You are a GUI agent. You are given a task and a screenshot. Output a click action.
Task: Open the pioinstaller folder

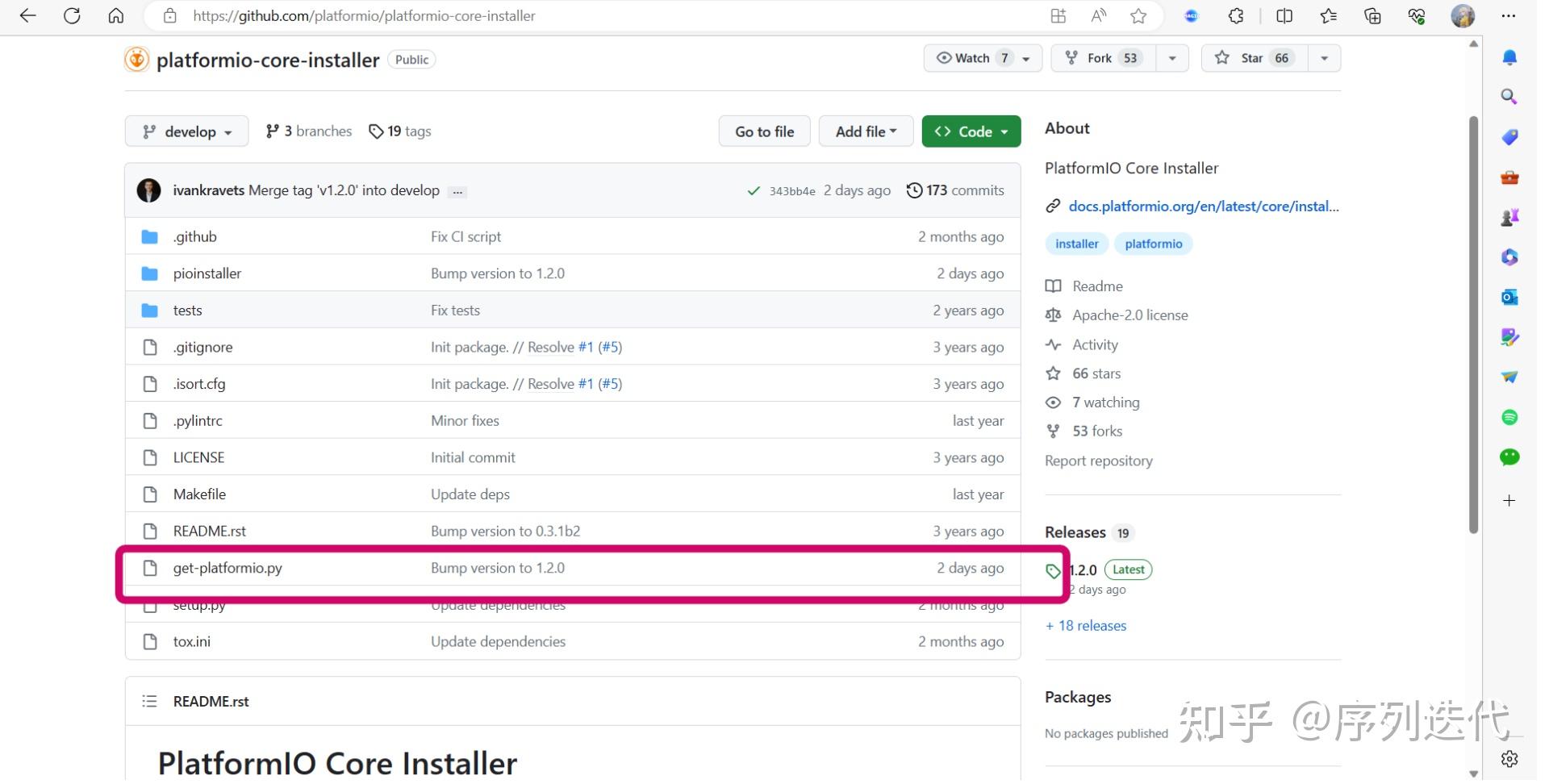209,275
